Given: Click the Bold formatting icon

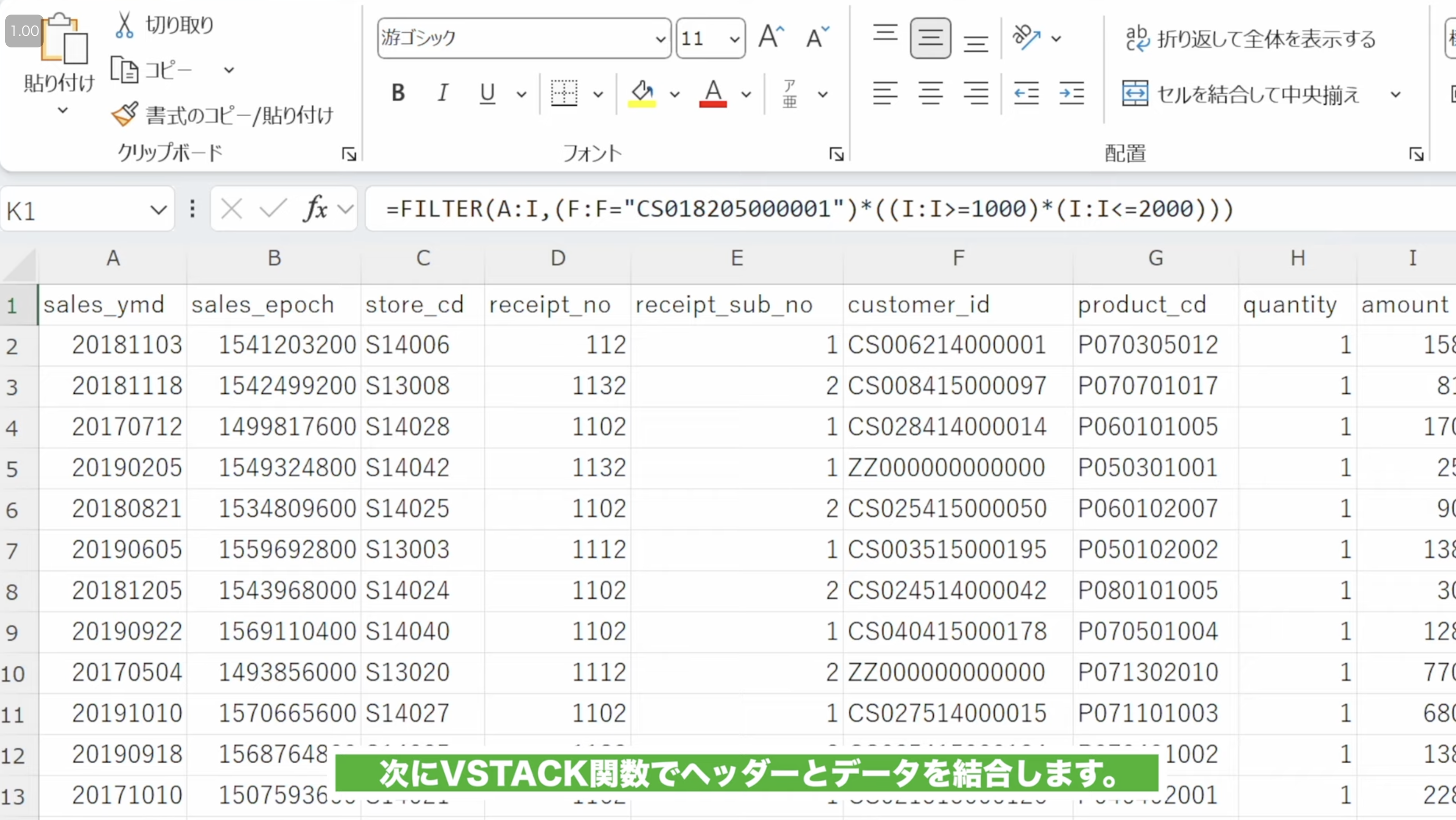Looking at the screenshot, I should pyautogui.click(x=397, y=93).
